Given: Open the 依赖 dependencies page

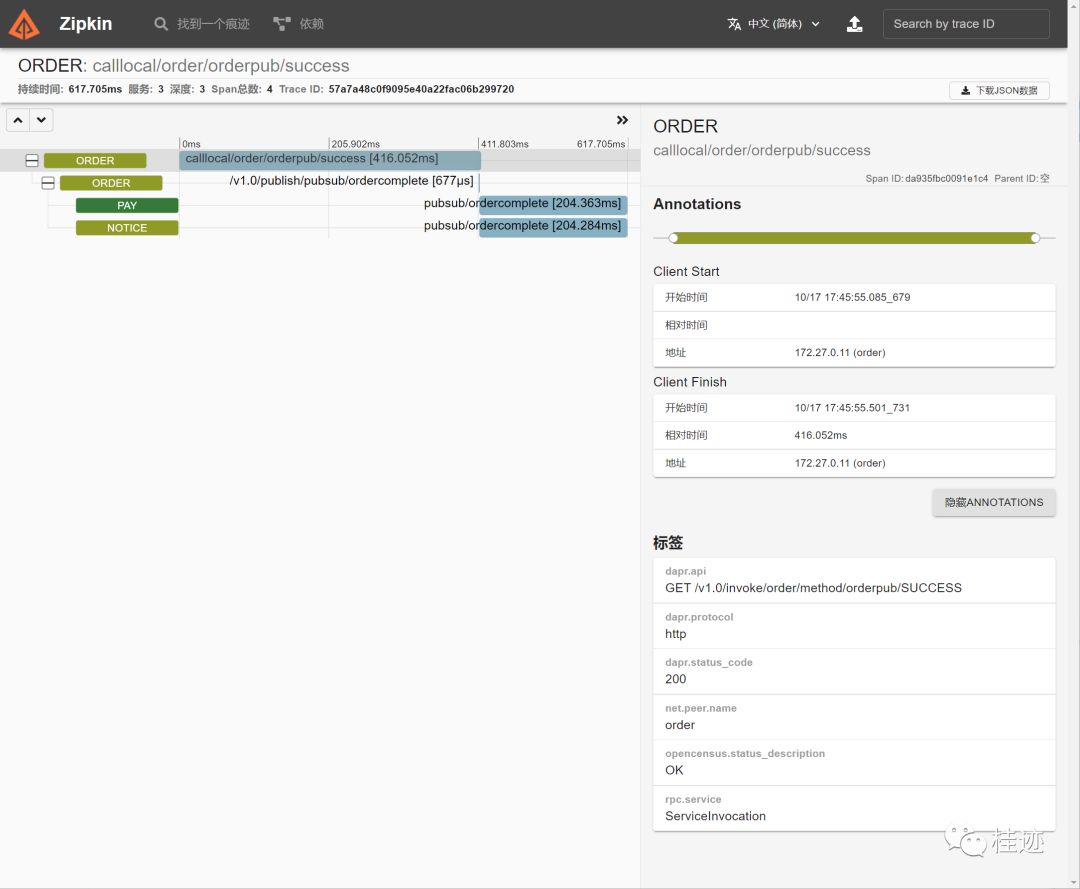Looking at the screenshot, I should coord(298,24).
